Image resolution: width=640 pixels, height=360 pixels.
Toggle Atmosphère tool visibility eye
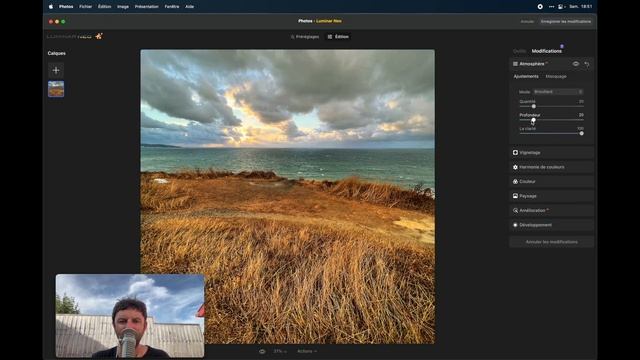coord(576,64)
